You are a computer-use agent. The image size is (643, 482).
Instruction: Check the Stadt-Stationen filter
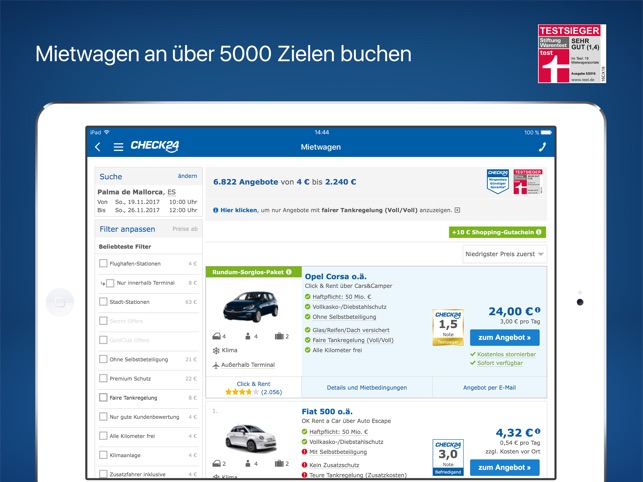[103, 302]
